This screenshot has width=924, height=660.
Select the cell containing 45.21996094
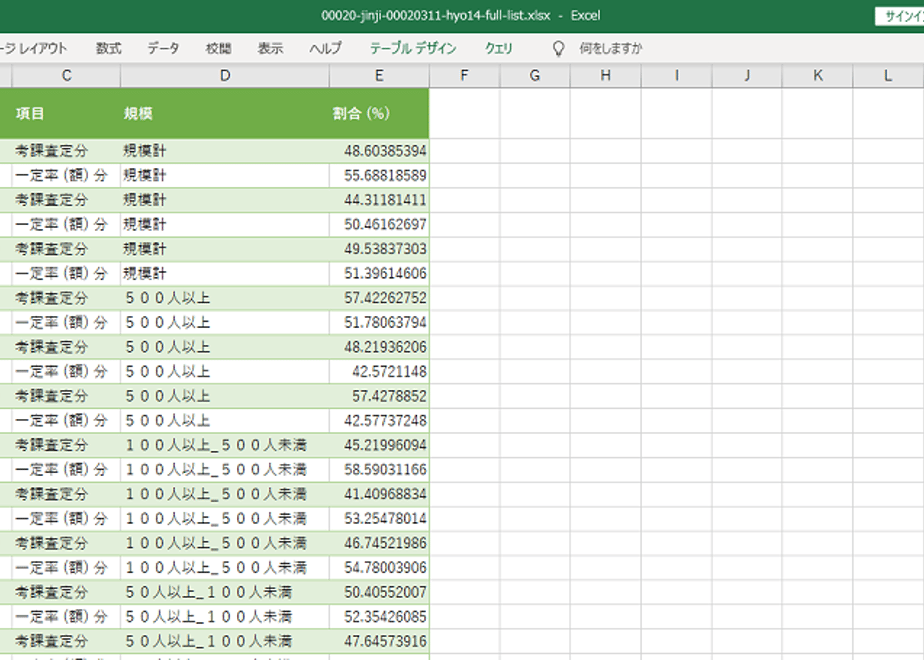coord(379,445)
